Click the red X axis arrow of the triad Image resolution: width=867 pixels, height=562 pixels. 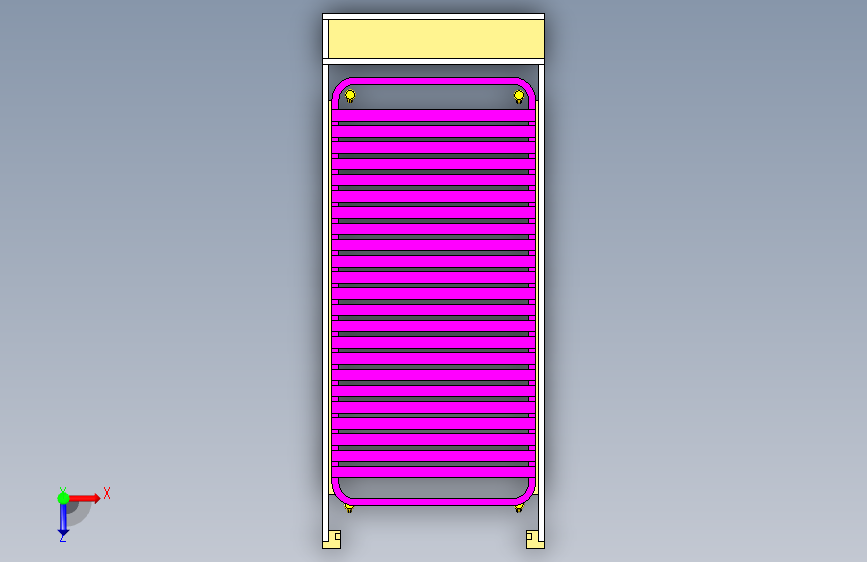(x=85, y=498)
